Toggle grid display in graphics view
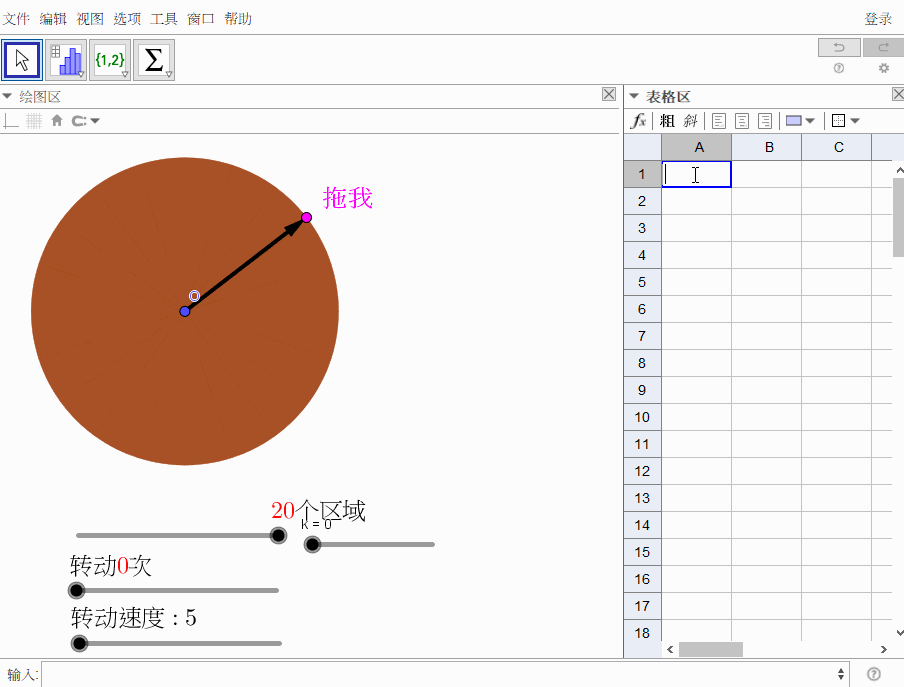The image size is (904, 687). [x=34, y=121]
